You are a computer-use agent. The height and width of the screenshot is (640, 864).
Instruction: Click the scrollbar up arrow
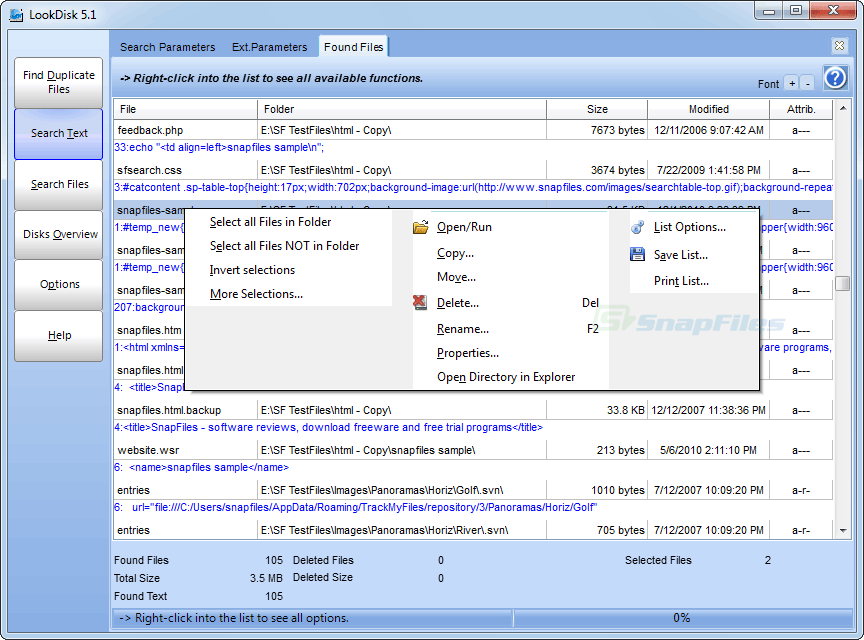click(843, 108)
